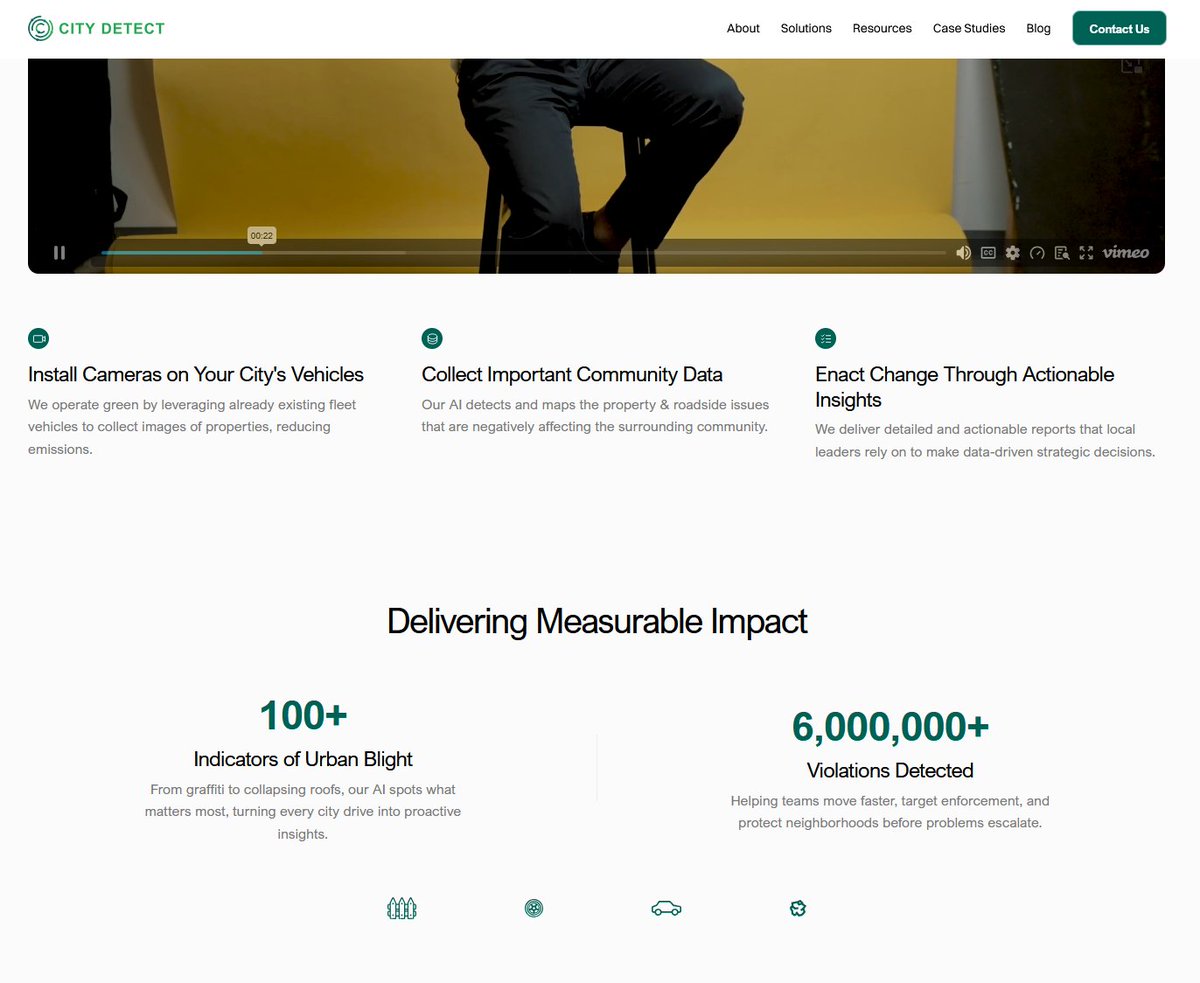
Task: Click the City Detect logo
Action: [x=97, y=28]
